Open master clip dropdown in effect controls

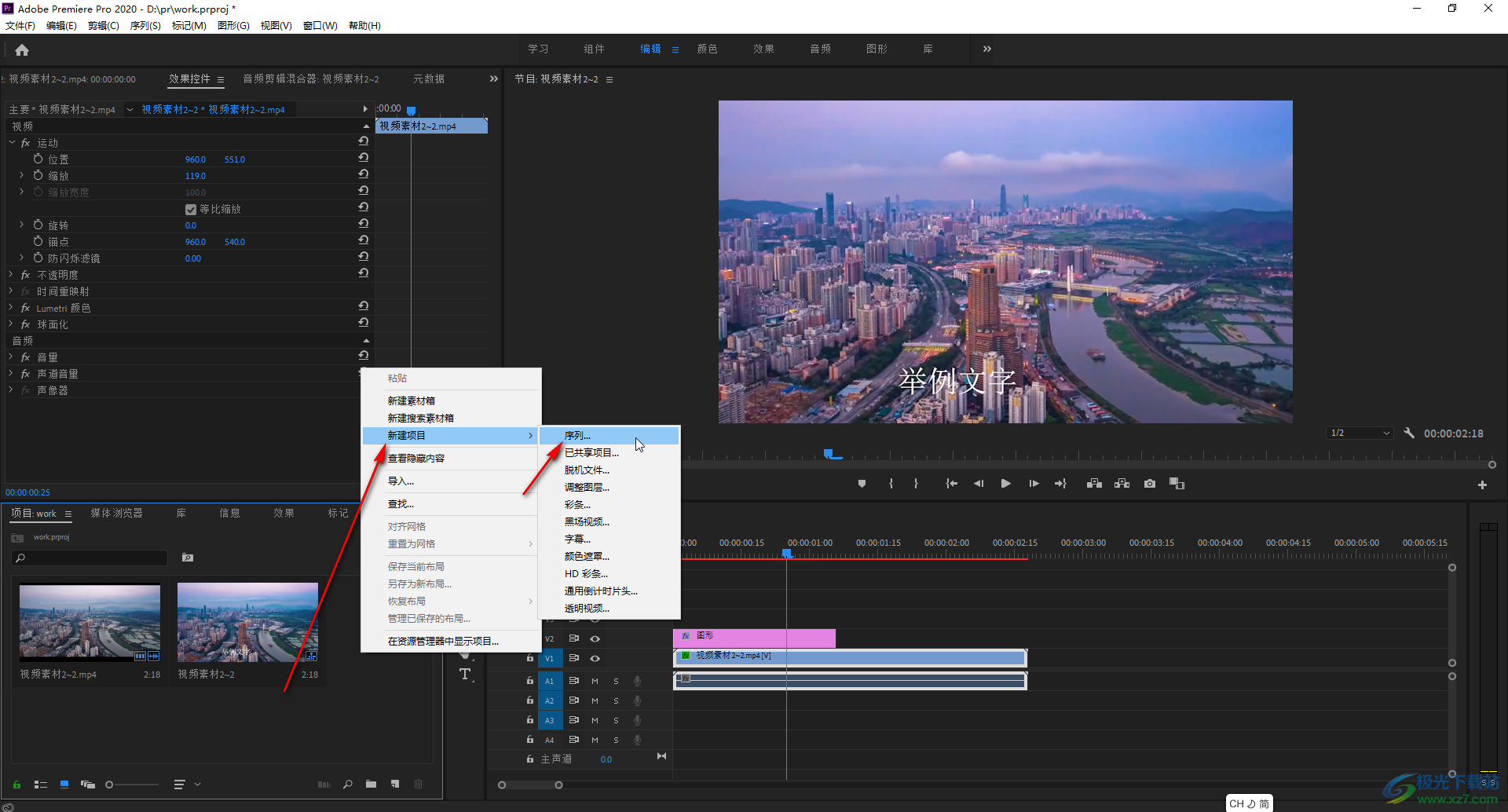(x=130, y=109)
